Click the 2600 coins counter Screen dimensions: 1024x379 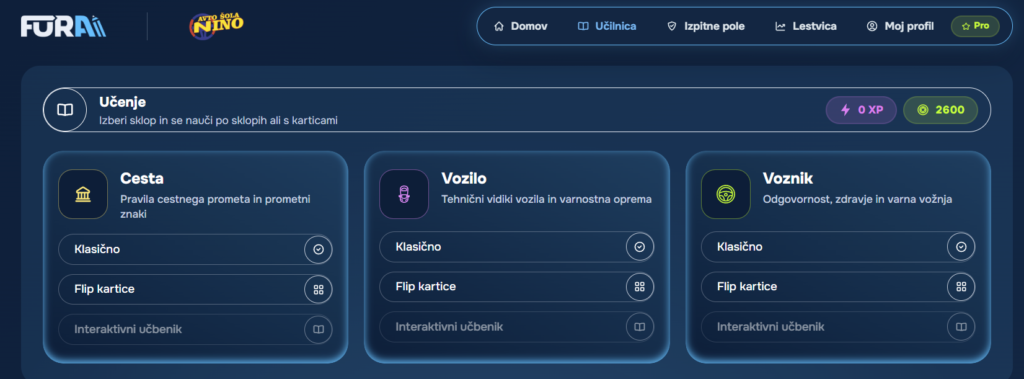tap(940, 110)
